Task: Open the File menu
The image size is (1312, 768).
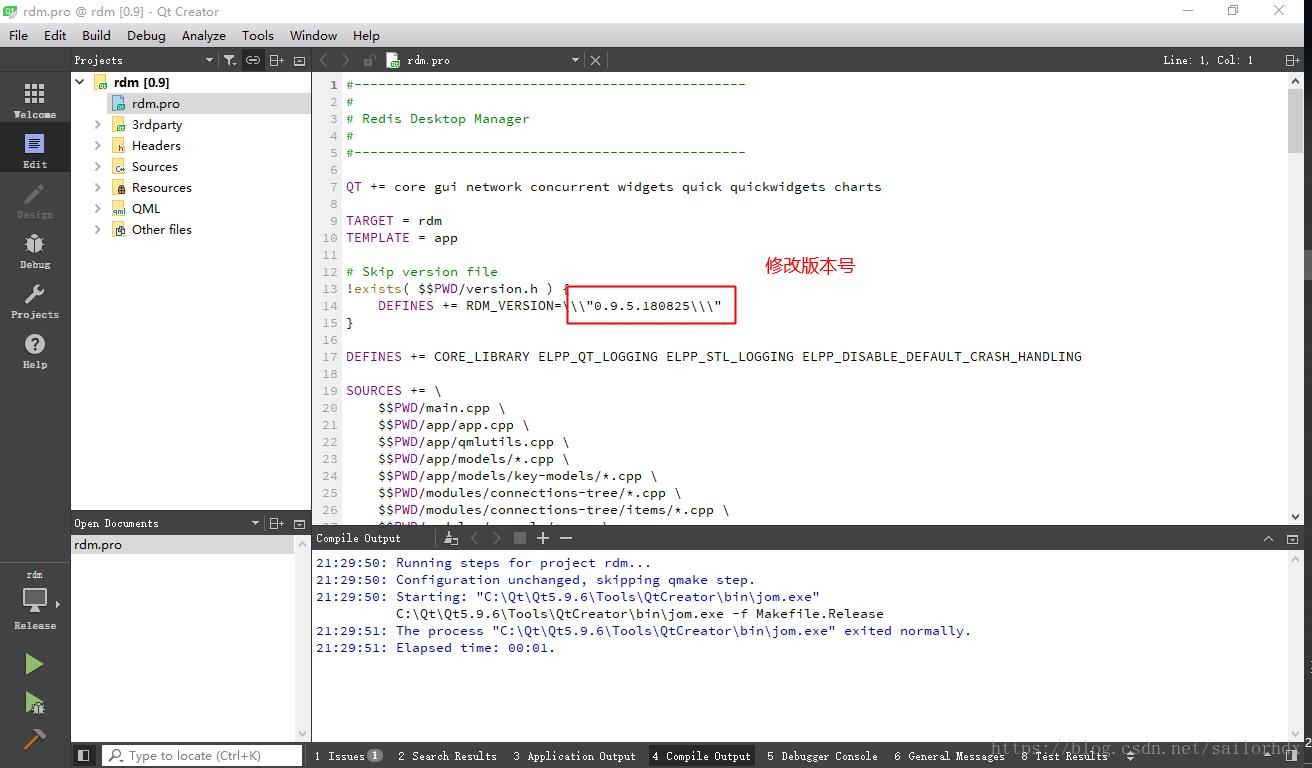Action: 19,35
